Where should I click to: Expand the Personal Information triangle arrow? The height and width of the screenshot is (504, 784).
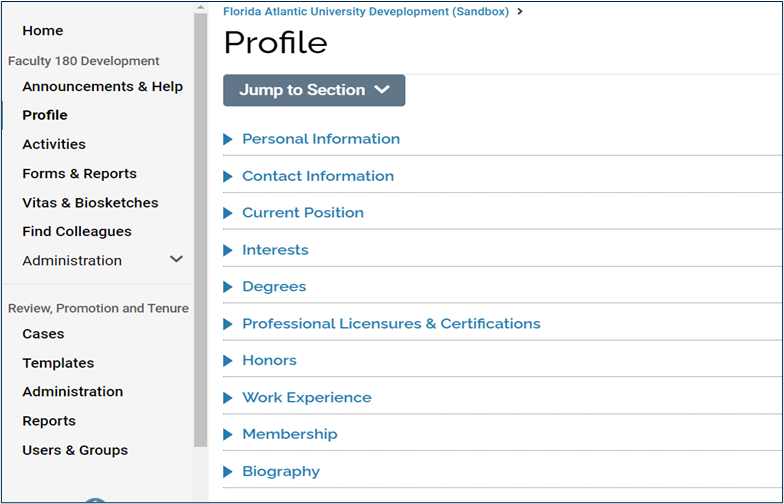coord(228,139)
